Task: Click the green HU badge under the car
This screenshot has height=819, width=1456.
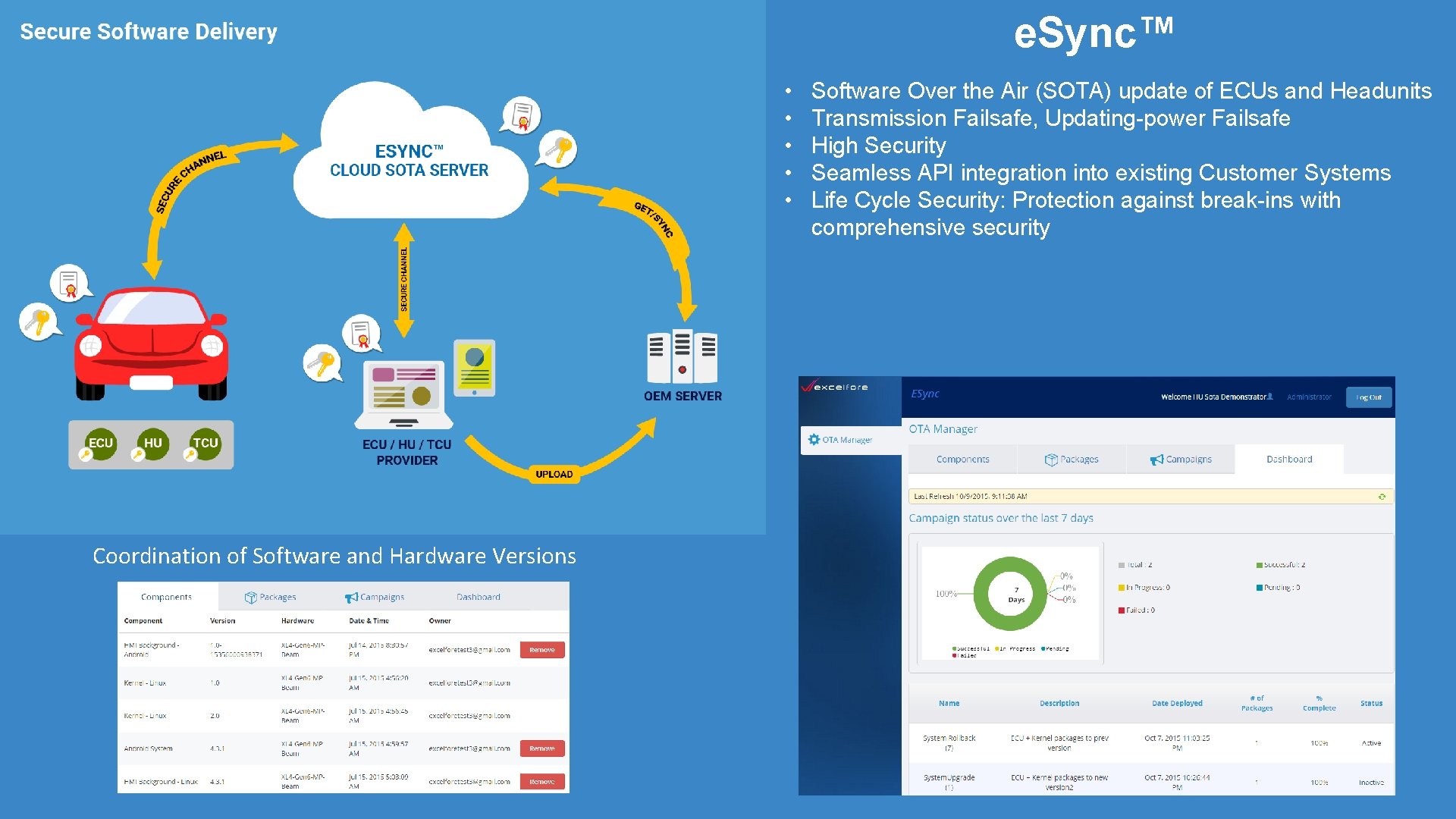Action: click(152, 444)
